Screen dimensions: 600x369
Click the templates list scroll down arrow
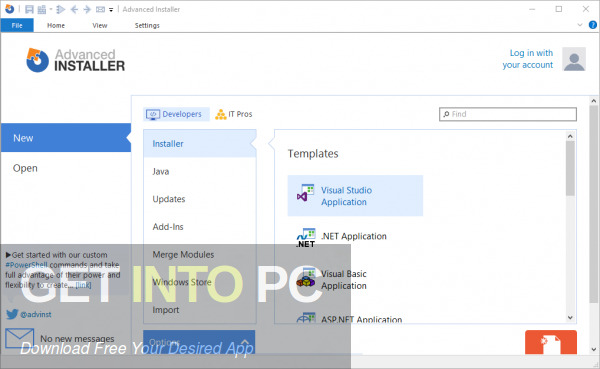click(570, 318)
